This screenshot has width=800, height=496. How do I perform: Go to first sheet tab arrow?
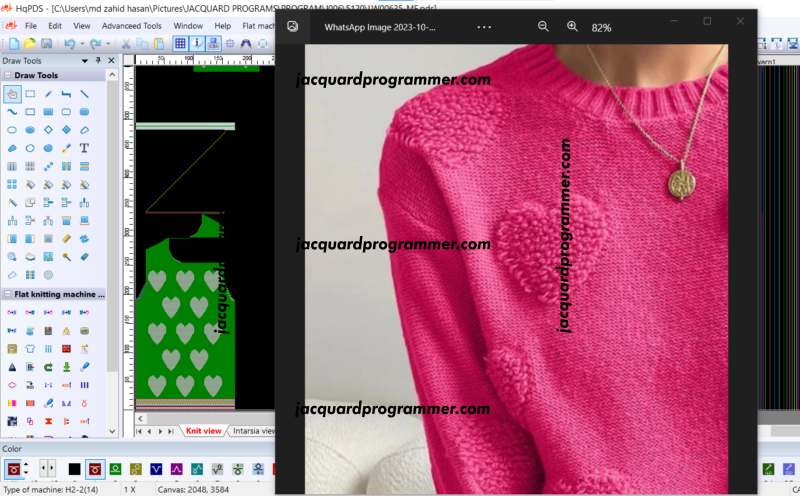pos(139,431)
